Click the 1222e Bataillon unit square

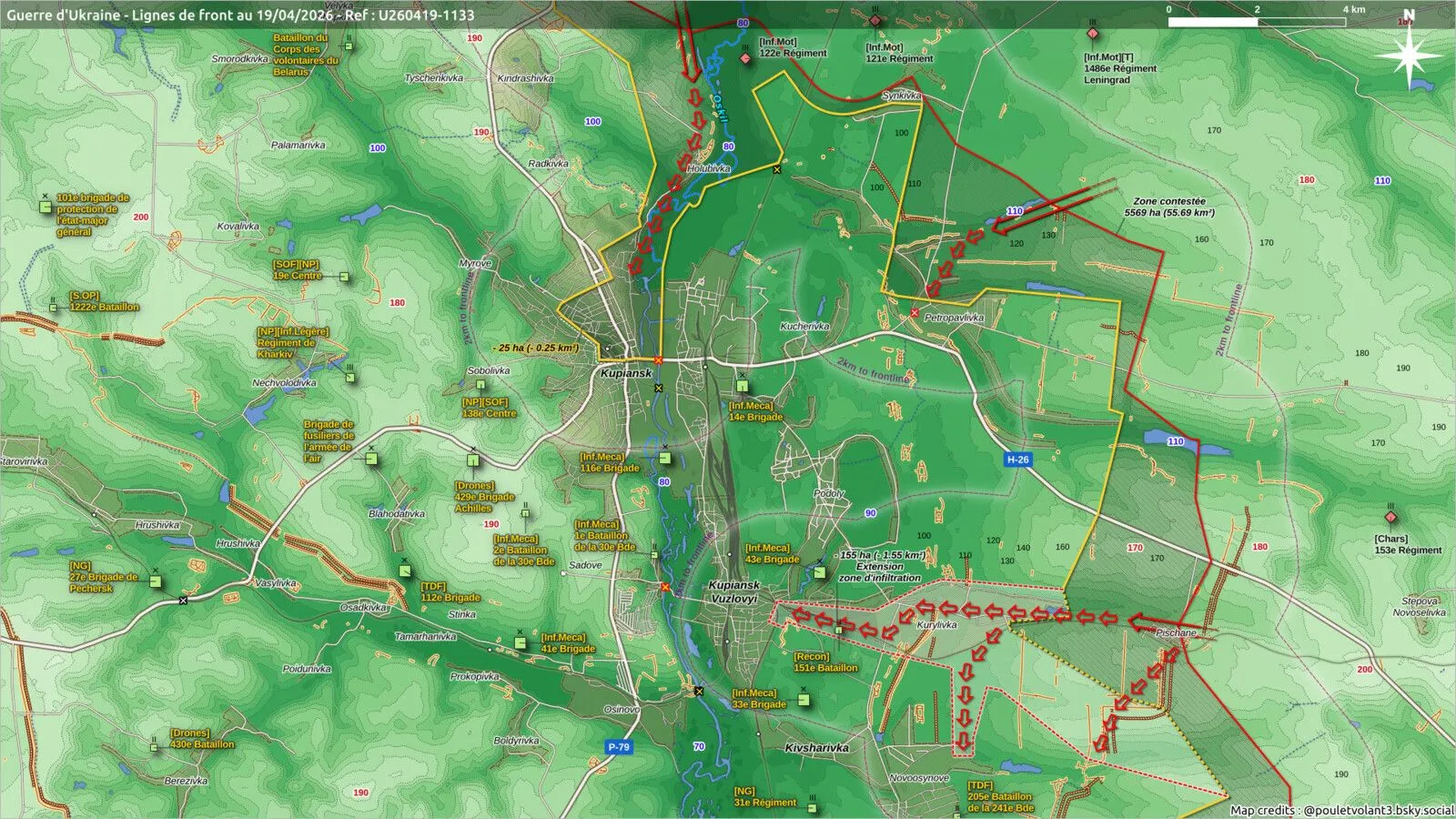(x=55, y=307)
